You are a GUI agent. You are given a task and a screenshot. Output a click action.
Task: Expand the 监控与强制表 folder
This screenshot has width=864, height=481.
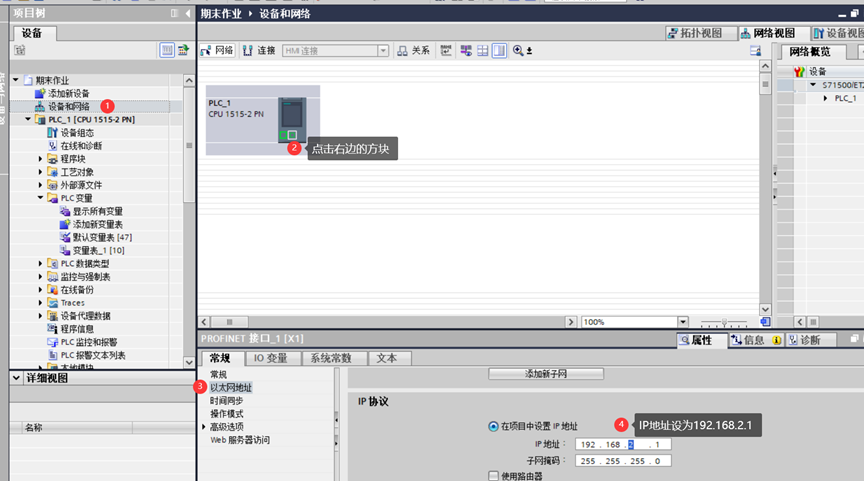tap(40, 277)
